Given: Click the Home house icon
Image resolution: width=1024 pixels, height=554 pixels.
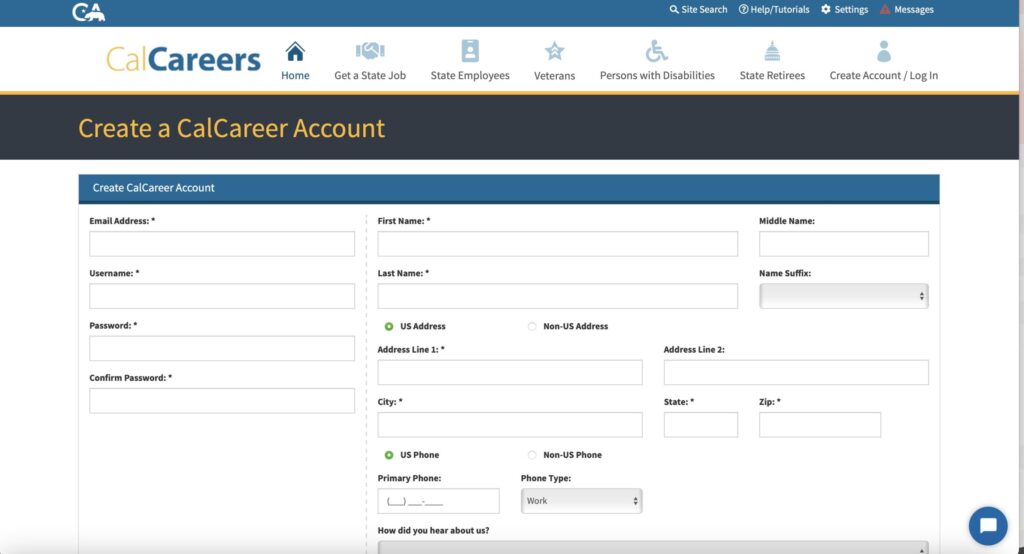Looking at the screenshot, I should (x=295, y=51).
